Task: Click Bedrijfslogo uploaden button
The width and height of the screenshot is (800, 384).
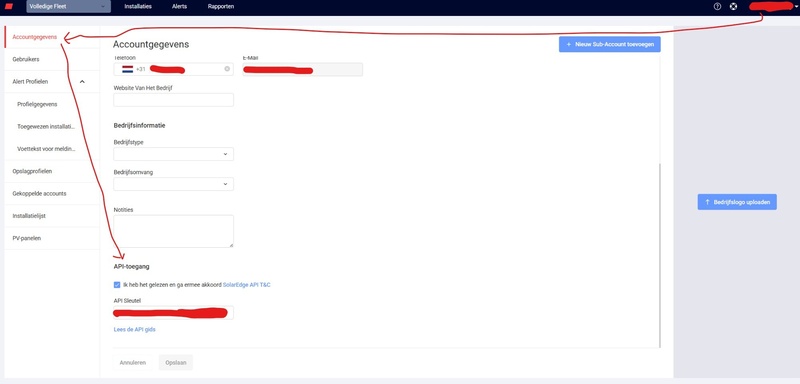Action: [x=737, y=202]
